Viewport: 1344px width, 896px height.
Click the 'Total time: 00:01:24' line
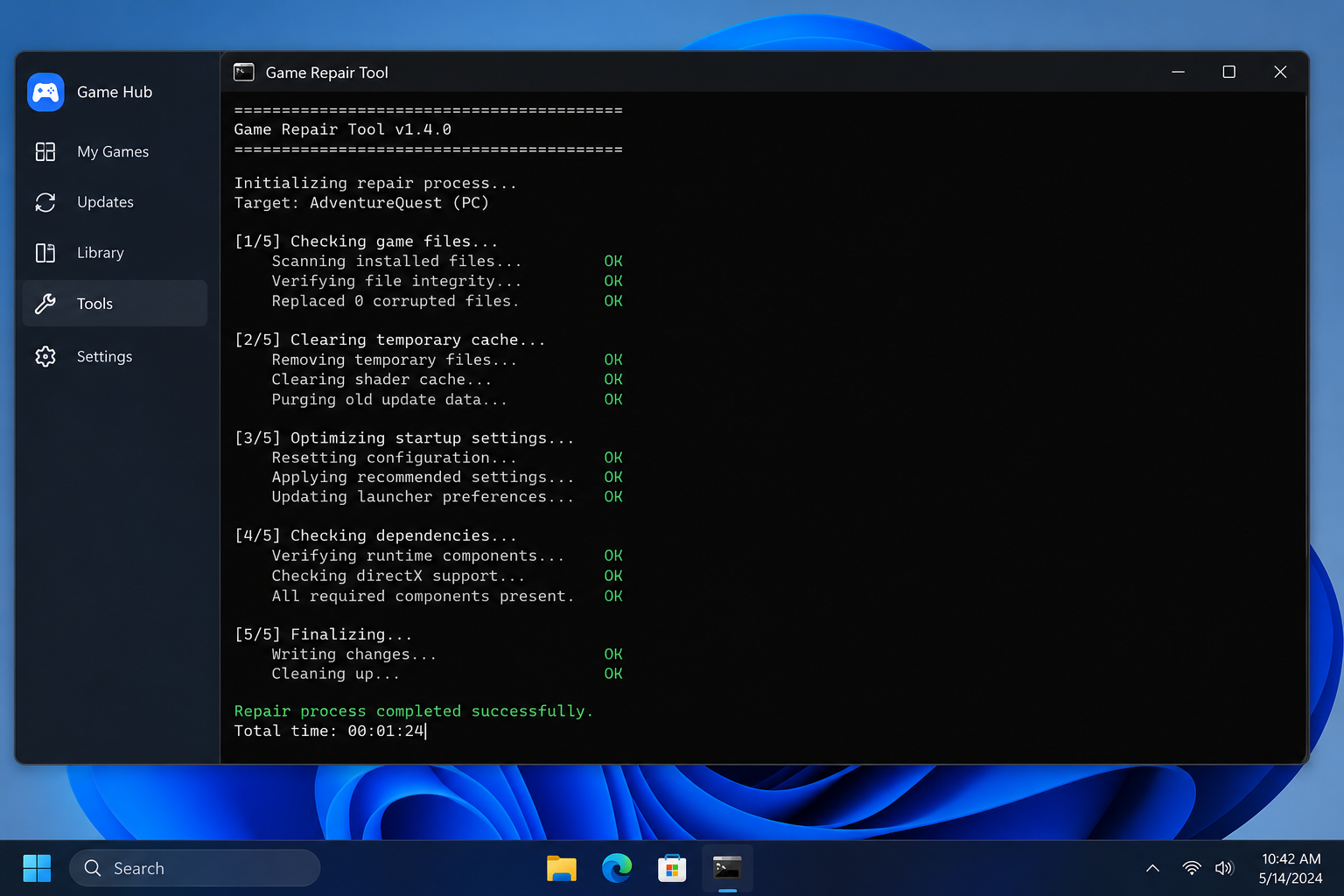pos(329,731)
